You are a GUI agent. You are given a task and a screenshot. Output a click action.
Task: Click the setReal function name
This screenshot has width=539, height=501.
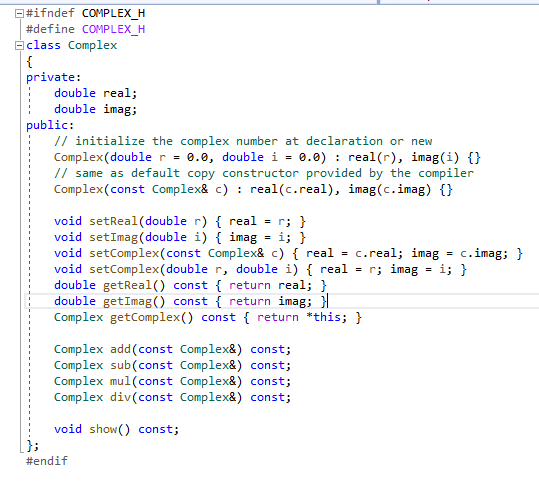click(113, 221)
